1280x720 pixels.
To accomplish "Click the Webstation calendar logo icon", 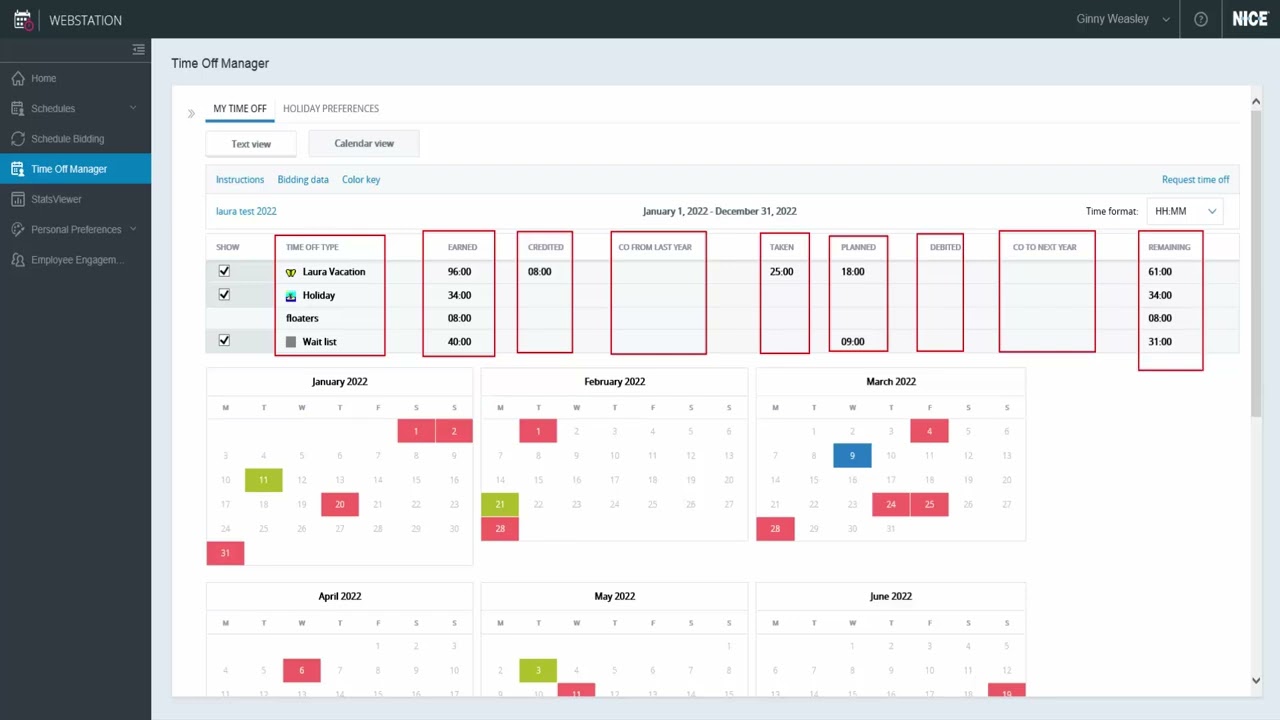I will coord(23,19).
